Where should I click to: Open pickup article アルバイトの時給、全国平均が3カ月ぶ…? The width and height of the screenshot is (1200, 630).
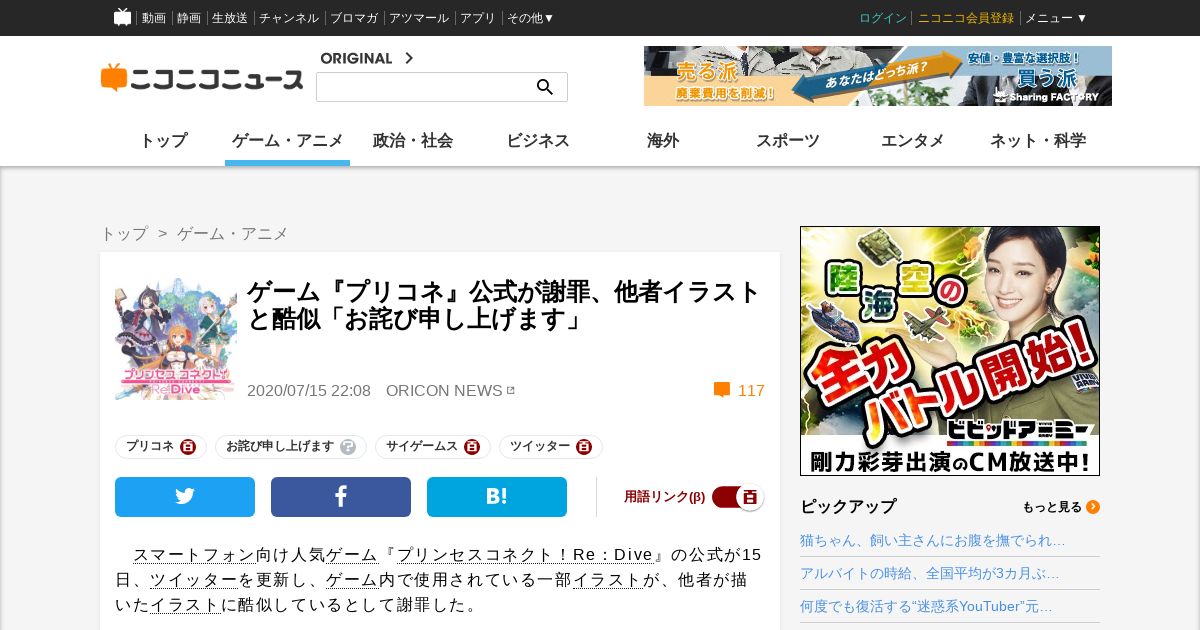pyautogui.click(x=930, y=573)
